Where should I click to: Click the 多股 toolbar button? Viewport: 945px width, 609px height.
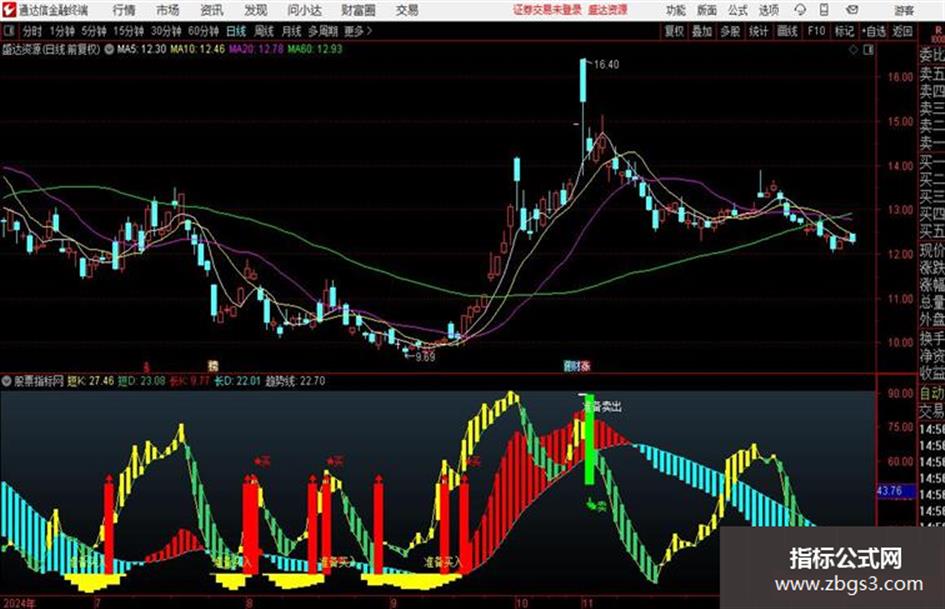coord(730,31)
